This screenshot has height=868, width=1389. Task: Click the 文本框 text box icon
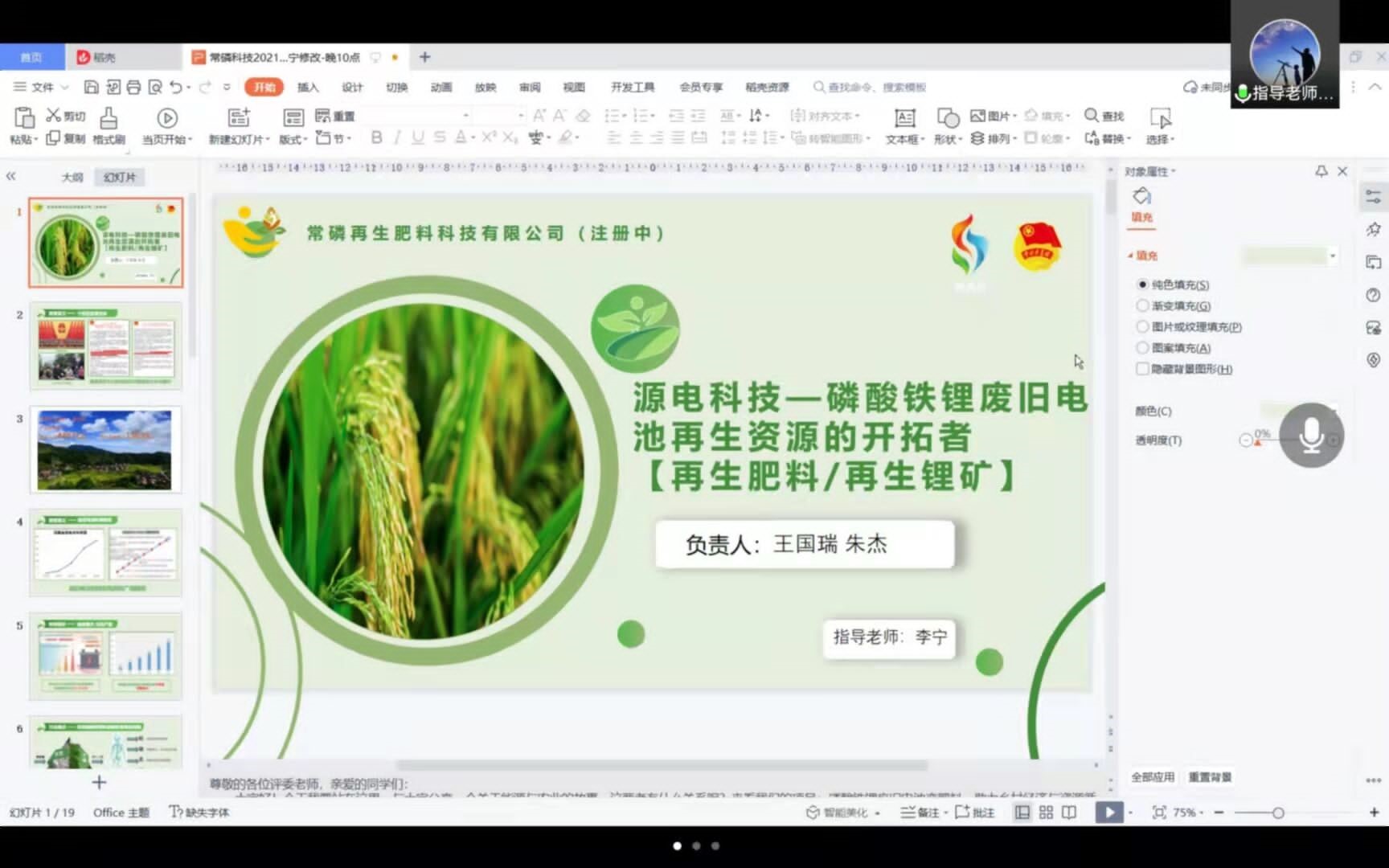click(904, 119)
